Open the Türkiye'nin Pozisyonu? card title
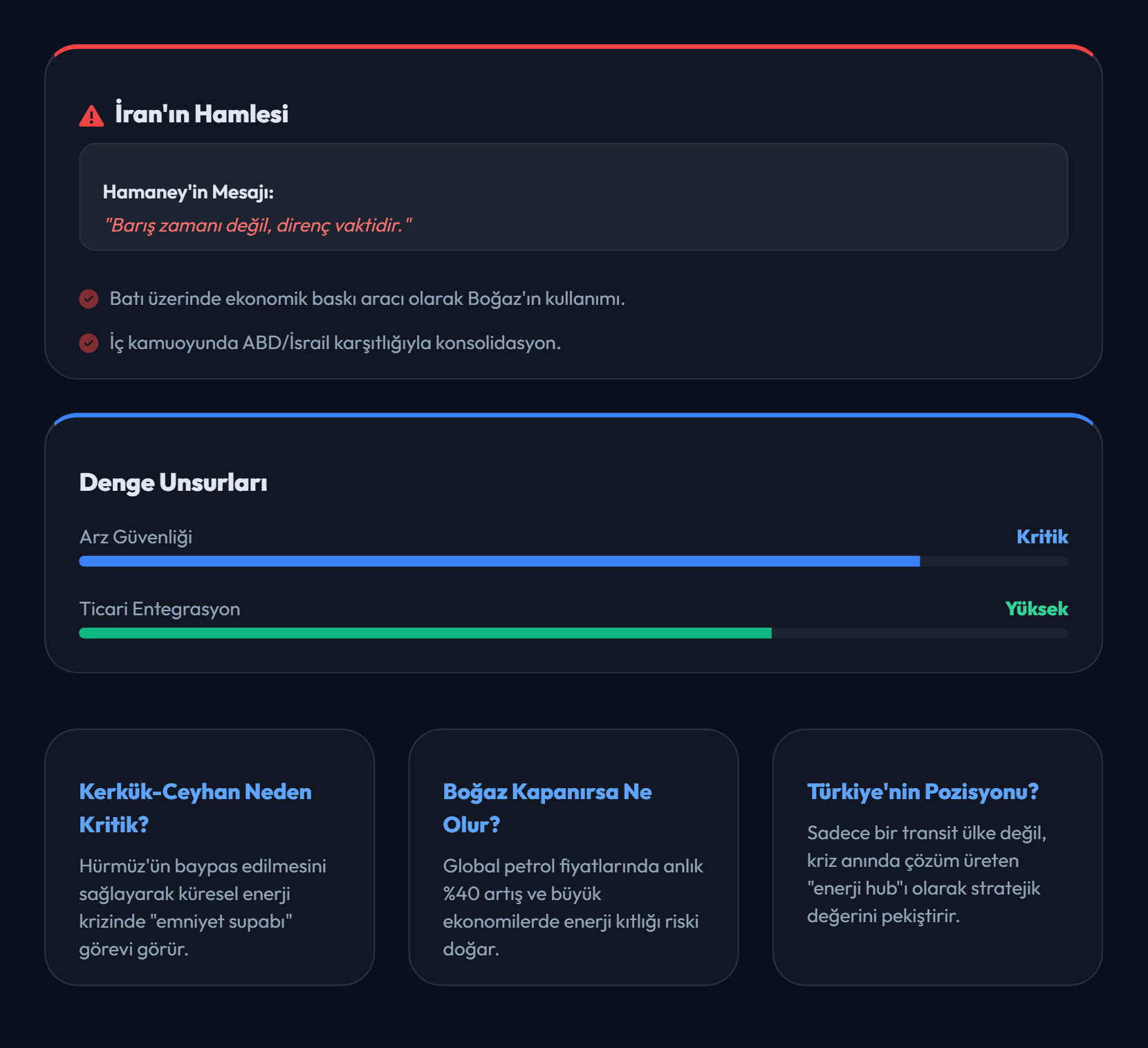The image size is (1148, 1048). (x=923, y=792)
